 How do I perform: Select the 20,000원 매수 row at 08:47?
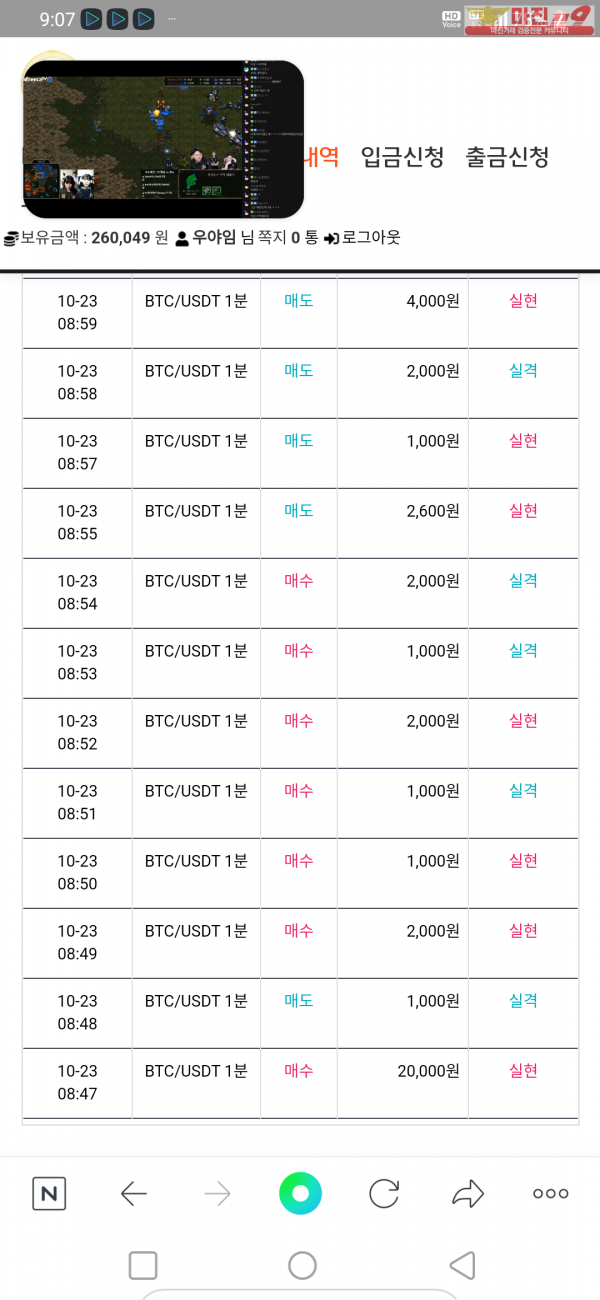300,1083
